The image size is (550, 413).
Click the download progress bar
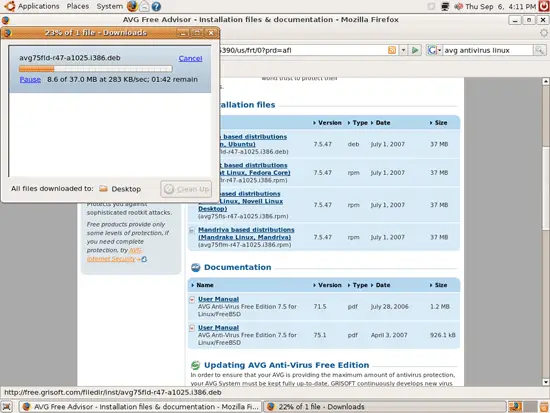click(x=95, y=69)
